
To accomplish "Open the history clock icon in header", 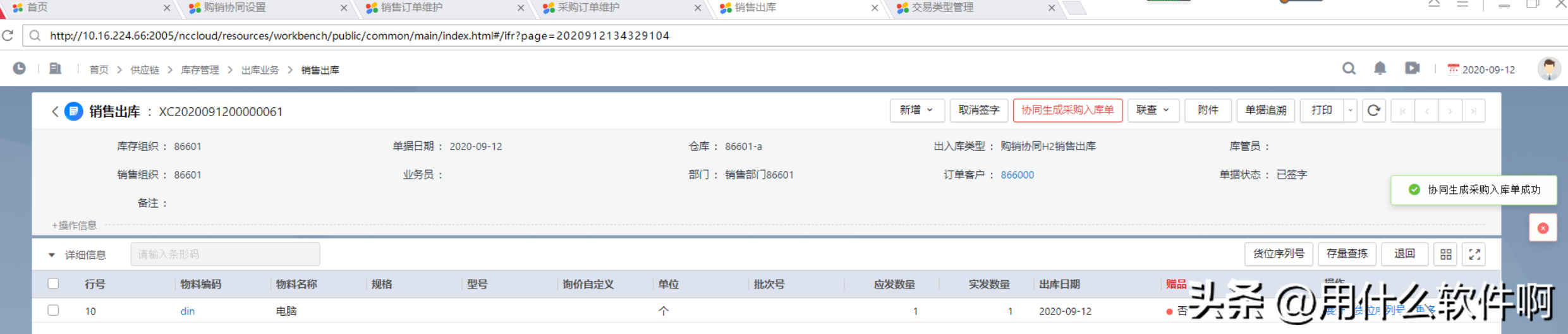I will 20,69.
